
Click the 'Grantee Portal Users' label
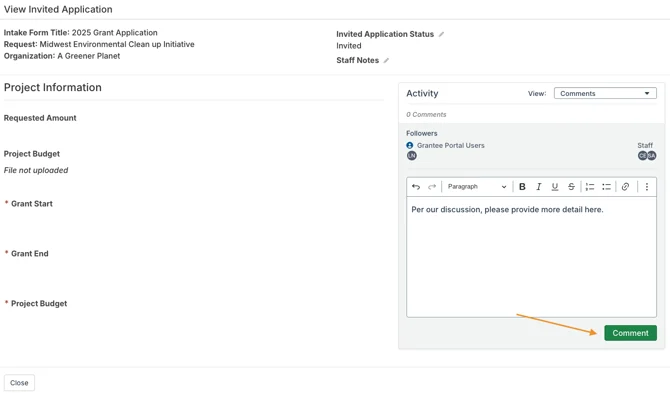pyautogui.click(x=451, y=145)
